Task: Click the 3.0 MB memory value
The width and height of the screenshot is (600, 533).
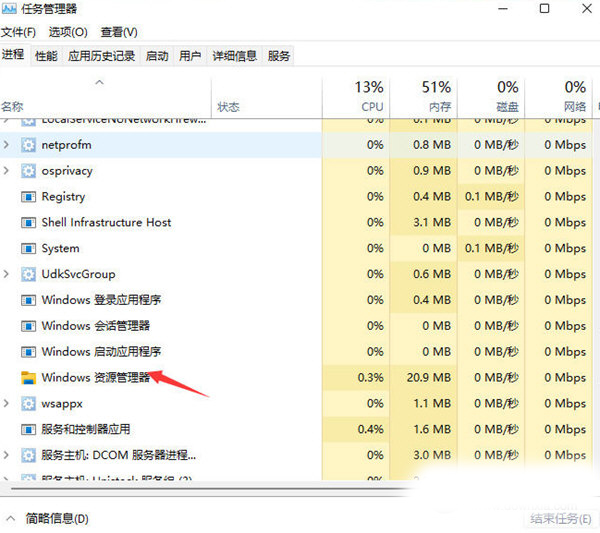Action: click(x=432, y=455)
